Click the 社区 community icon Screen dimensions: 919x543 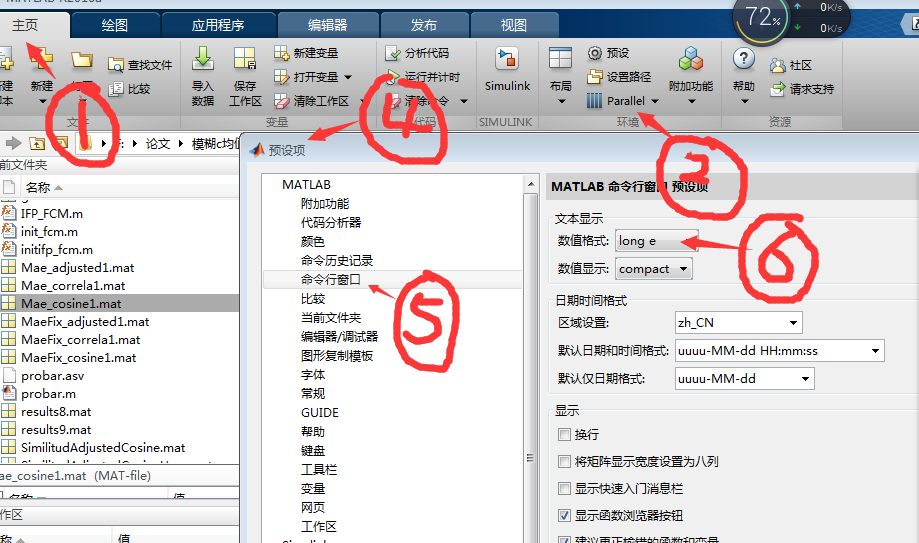(777, 65)
